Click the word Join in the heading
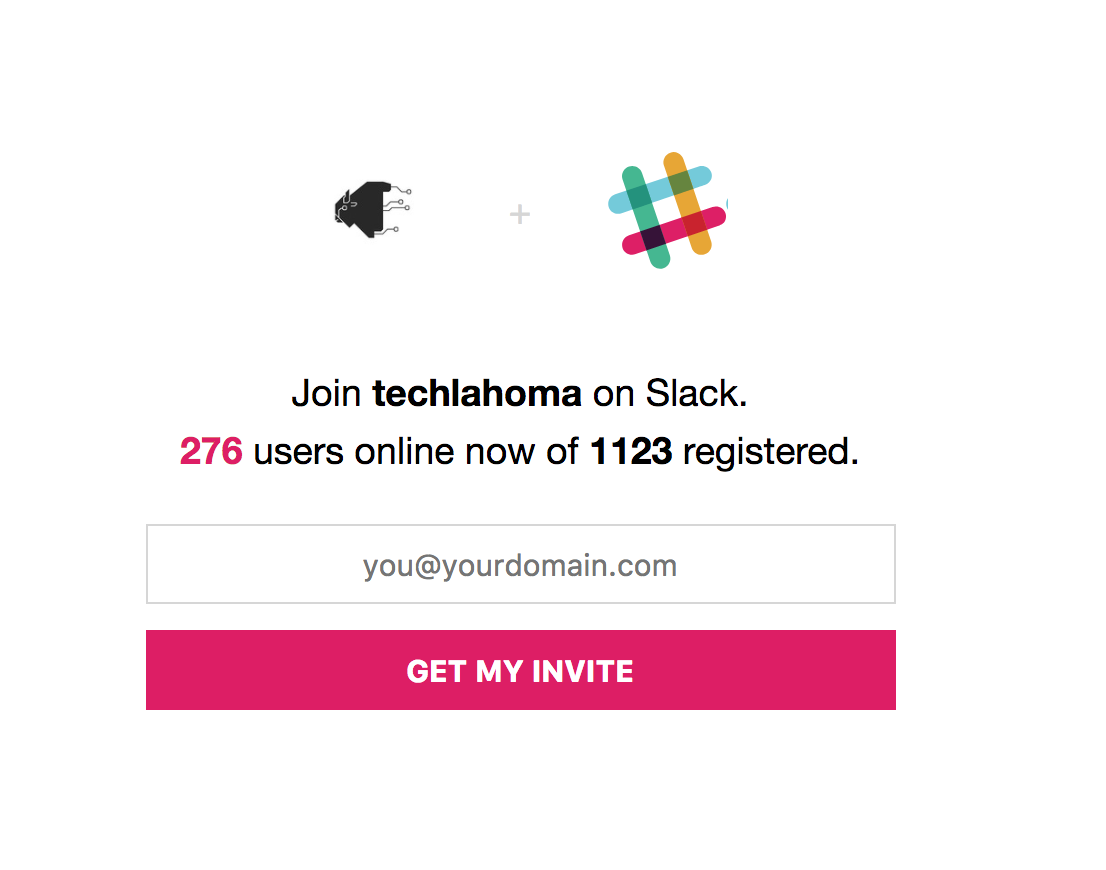The image size is (1106, 870). 327,394
